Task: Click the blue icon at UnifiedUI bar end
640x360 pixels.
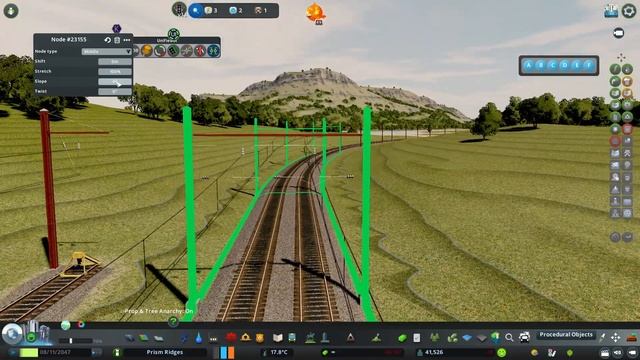Action: click(x=213, y=51)
